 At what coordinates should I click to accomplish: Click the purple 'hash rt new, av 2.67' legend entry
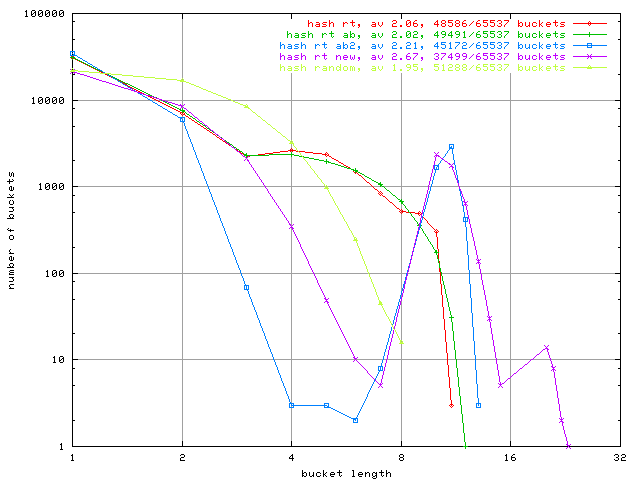click(x=422, y=57)
